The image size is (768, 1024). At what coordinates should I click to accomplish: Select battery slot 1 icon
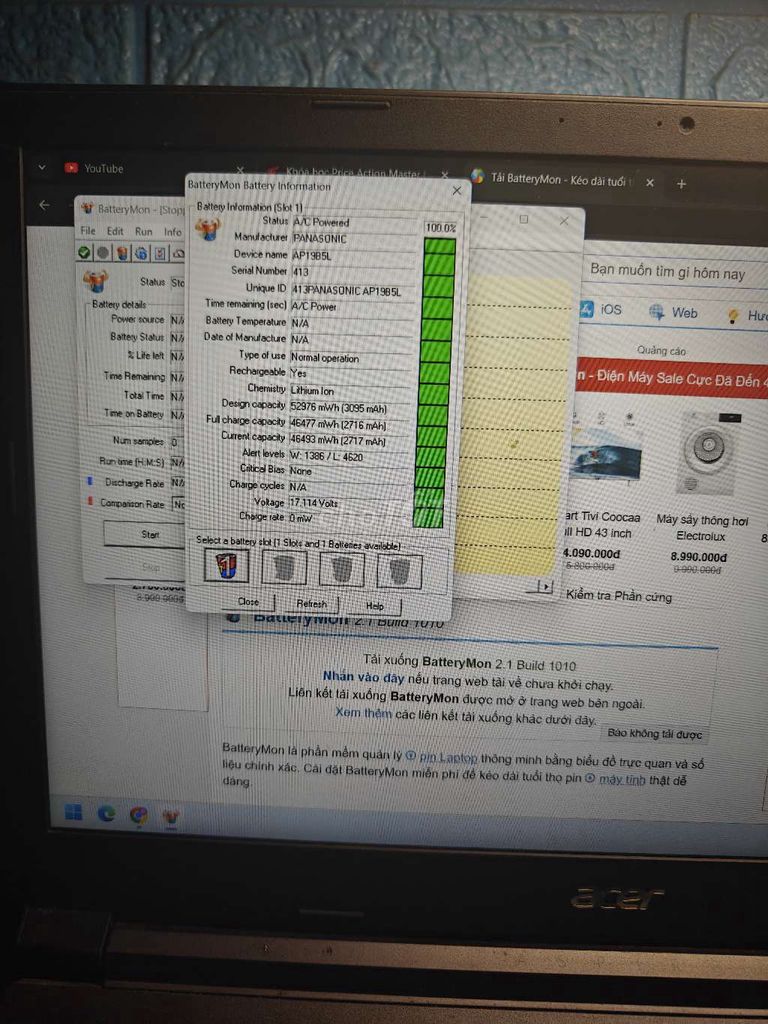click(x=226, y=566)
